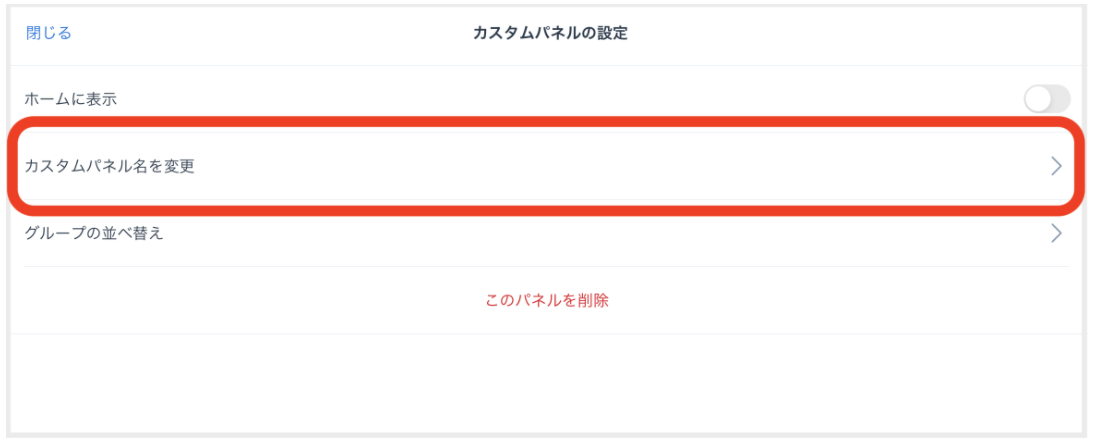This screenshot has height=444, width=1094.
Task: Click the white knob of home display switch
Action: tap(1037, 99)
